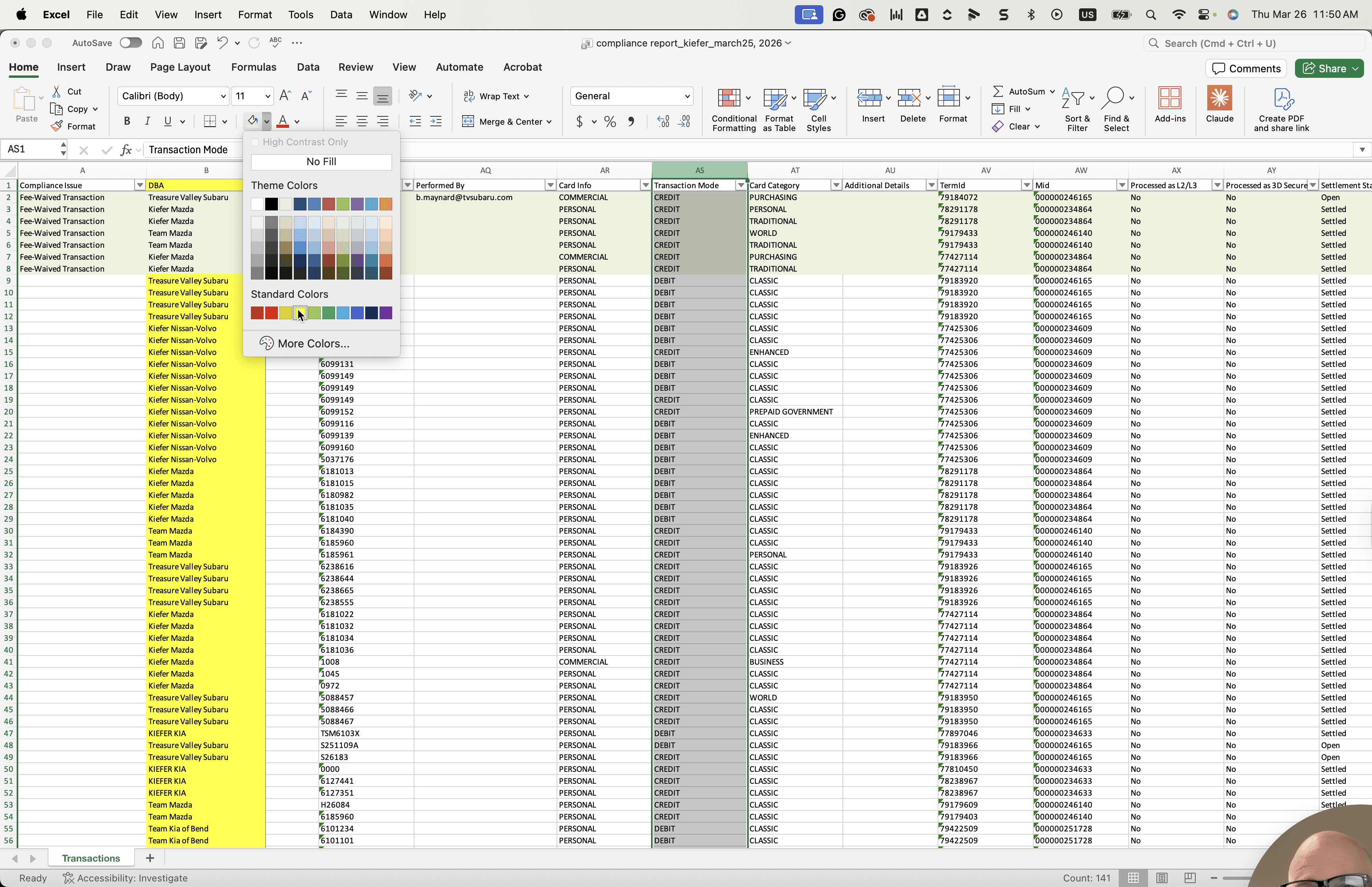
Task: Open More Colors... option
Action: pos(313,343)
